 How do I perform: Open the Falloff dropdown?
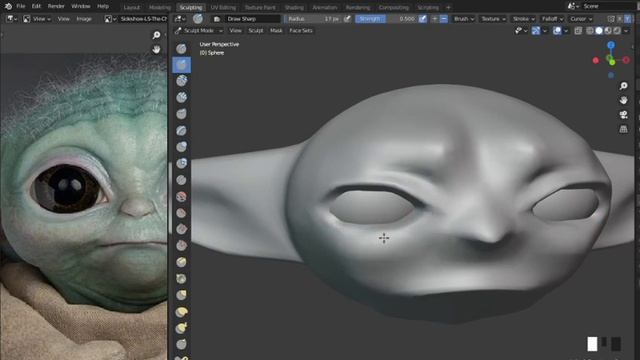[552, 19]
